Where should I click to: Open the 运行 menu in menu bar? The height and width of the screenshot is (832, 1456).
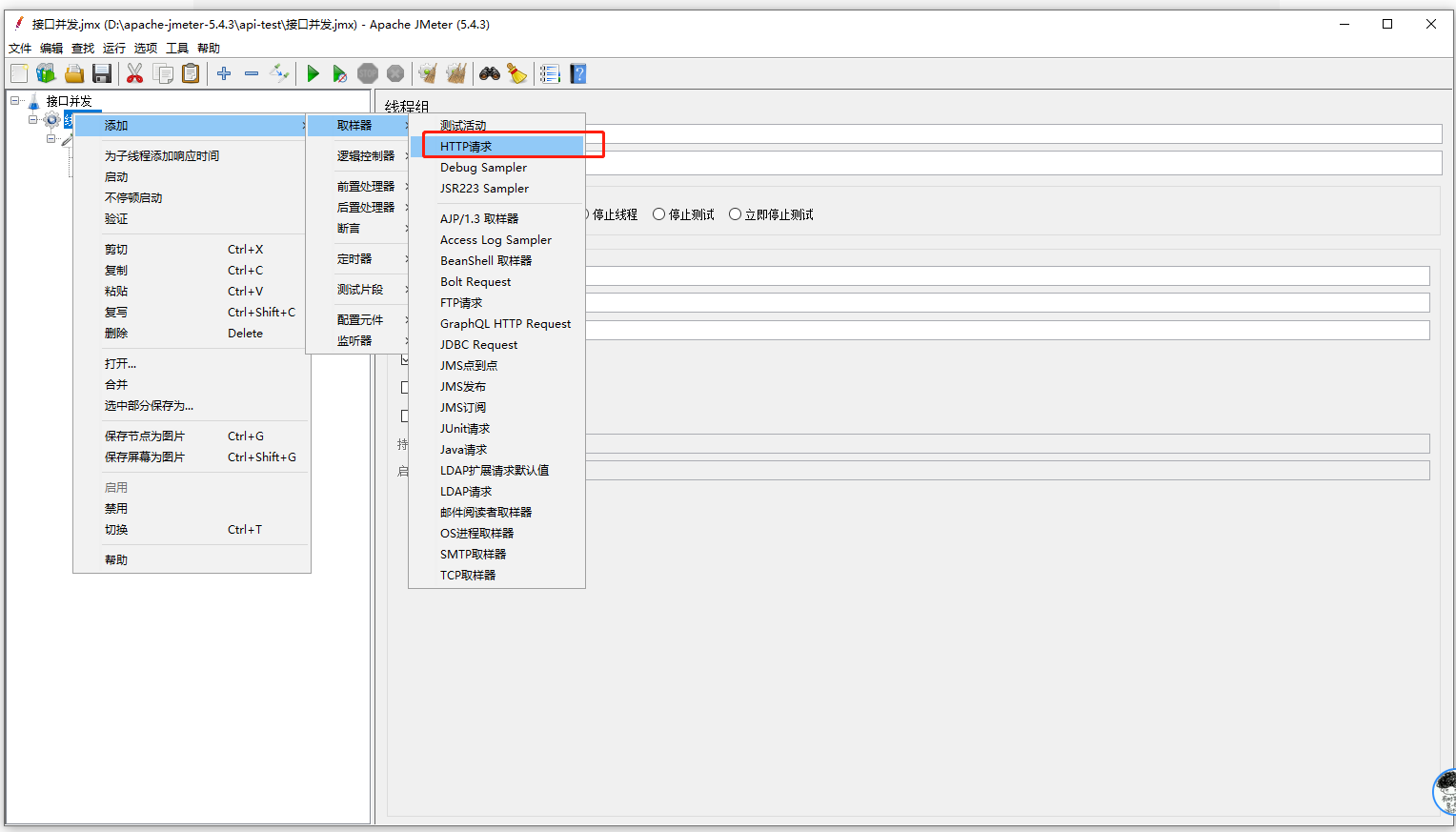click(114, 48)
